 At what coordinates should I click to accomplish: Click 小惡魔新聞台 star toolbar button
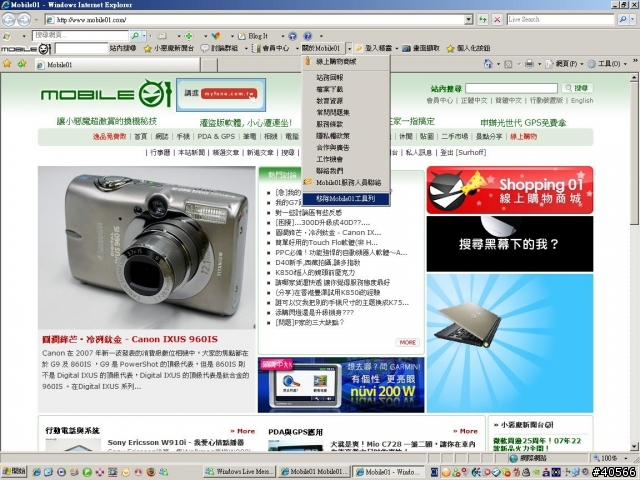[169, 48]
